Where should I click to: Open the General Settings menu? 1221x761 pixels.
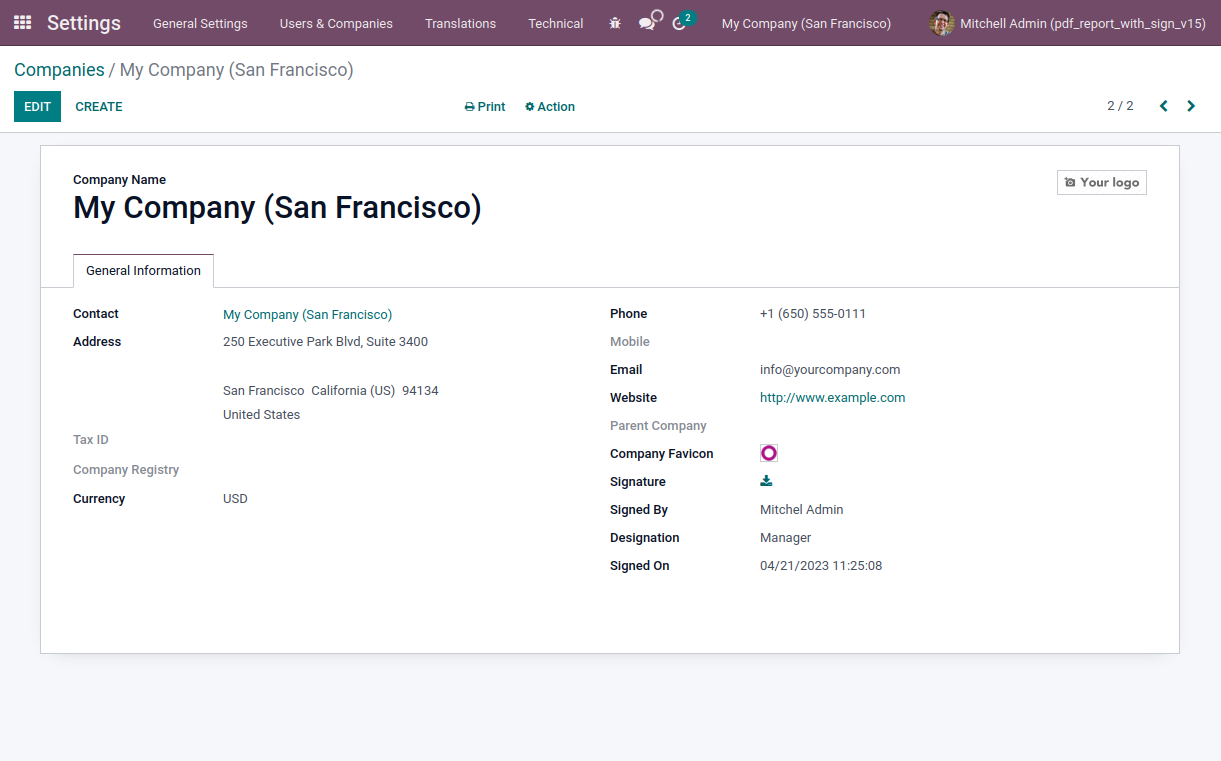coord(200,23)
